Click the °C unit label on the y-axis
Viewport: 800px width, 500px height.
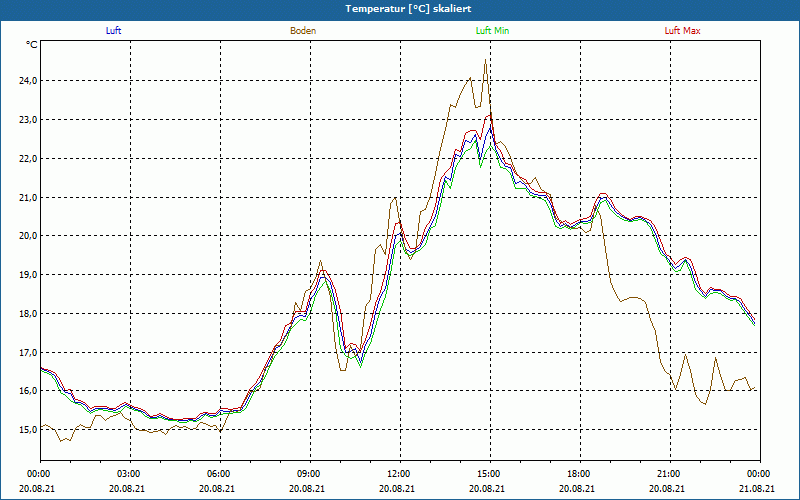pyautogui.click(x=32, y=45)
